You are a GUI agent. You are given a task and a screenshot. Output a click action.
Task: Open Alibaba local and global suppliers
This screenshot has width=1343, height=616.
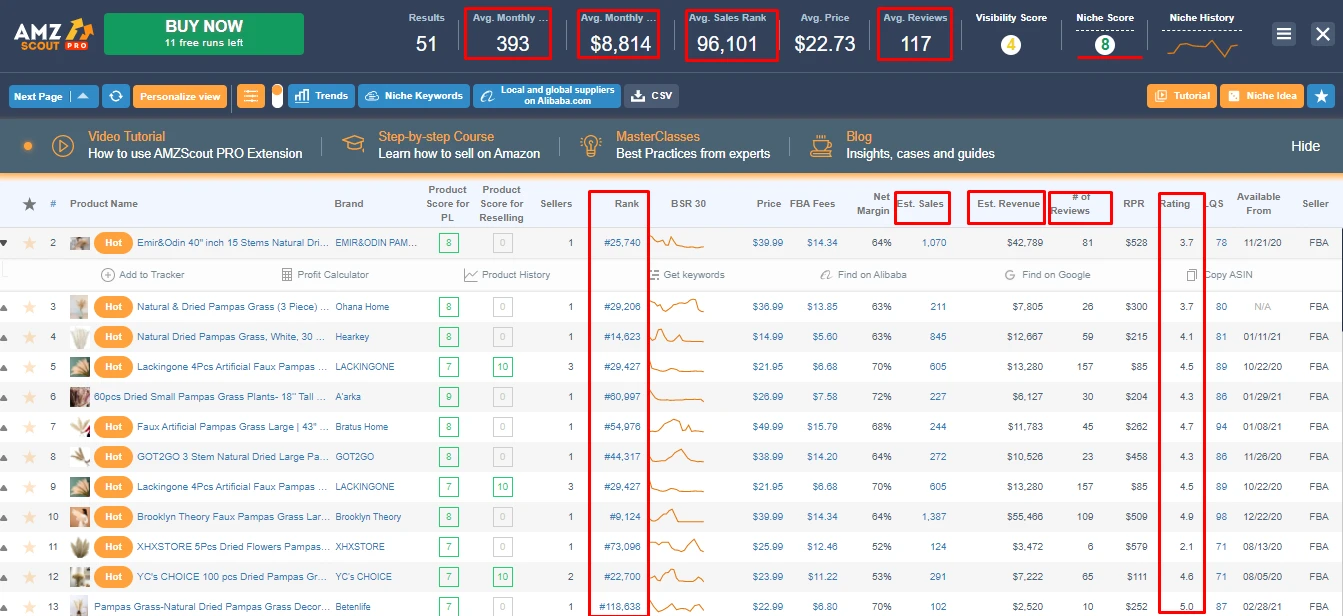pos(545,96)
